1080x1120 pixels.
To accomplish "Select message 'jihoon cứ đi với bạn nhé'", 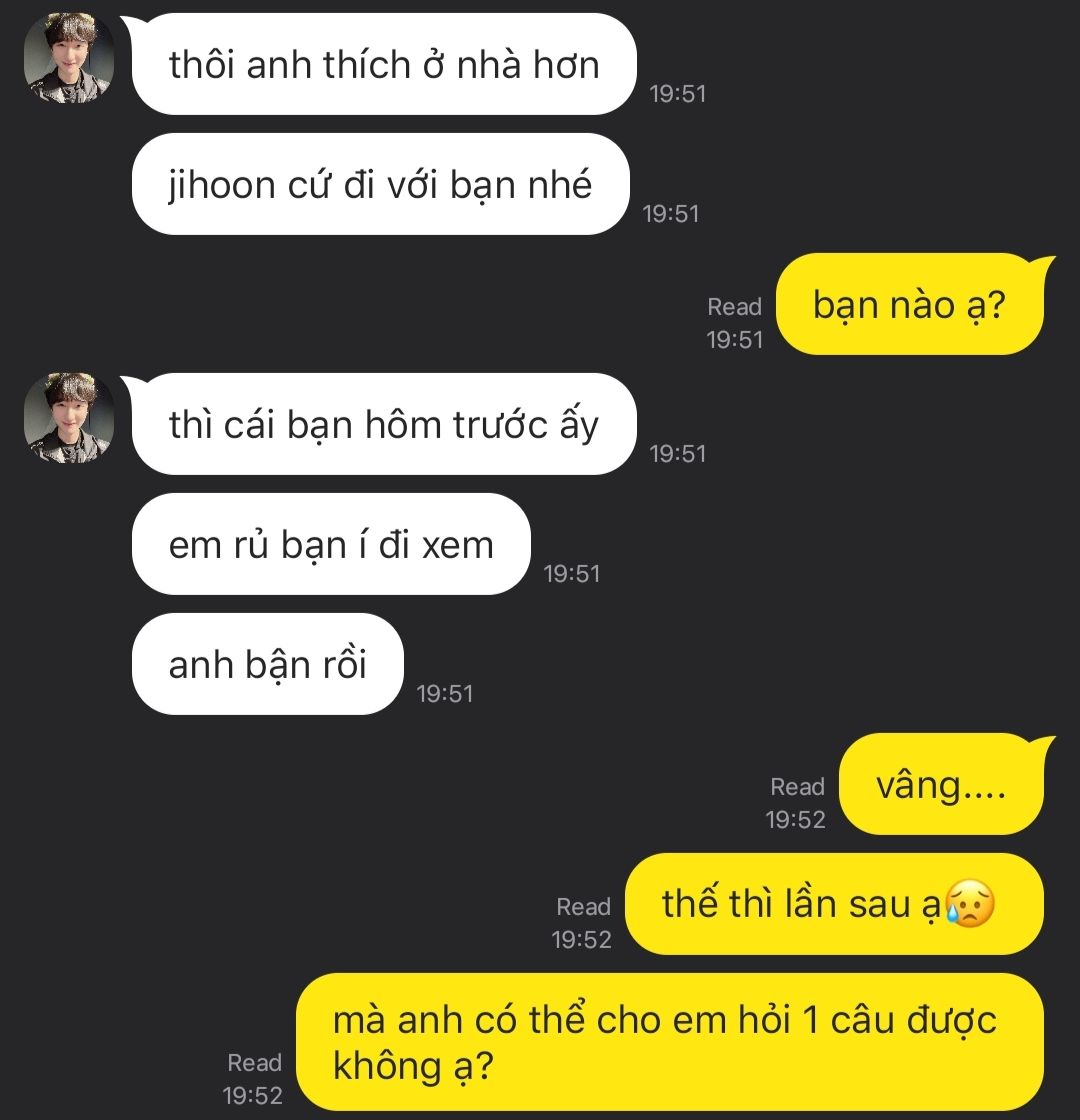I will (381, 184).
